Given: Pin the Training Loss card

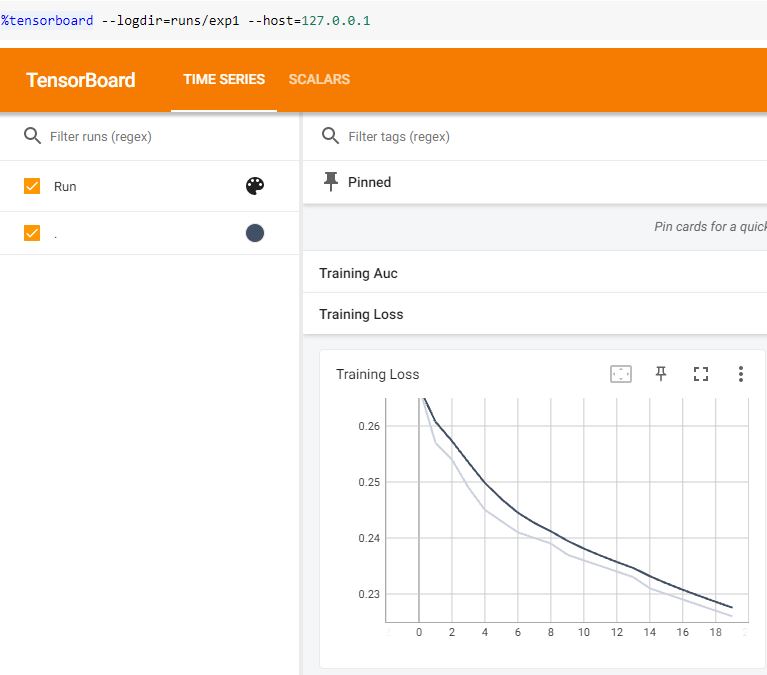Looking at the screenshot, I should click(x=661, y=374).
